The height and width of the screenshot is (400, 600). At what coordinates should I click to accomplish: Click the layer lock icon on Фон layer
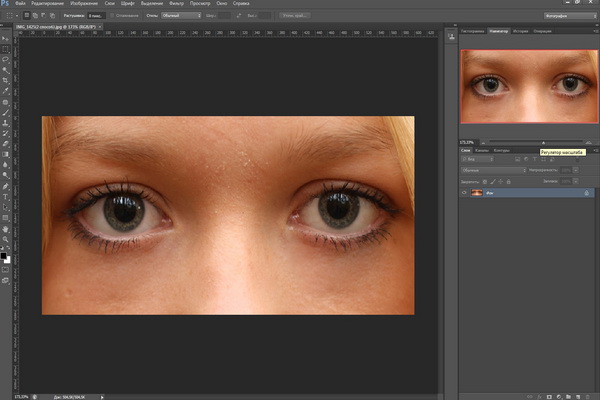click(585, 192)
